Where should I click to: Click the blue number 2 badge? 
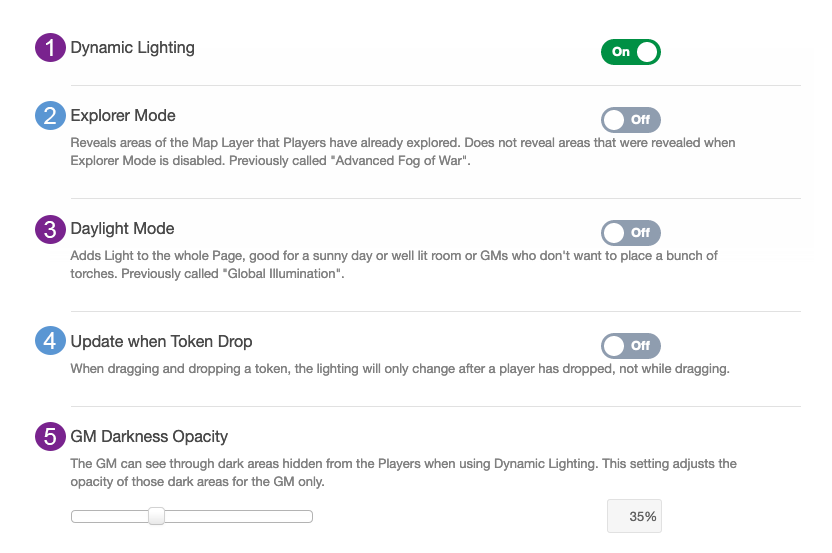pos(50,116)
